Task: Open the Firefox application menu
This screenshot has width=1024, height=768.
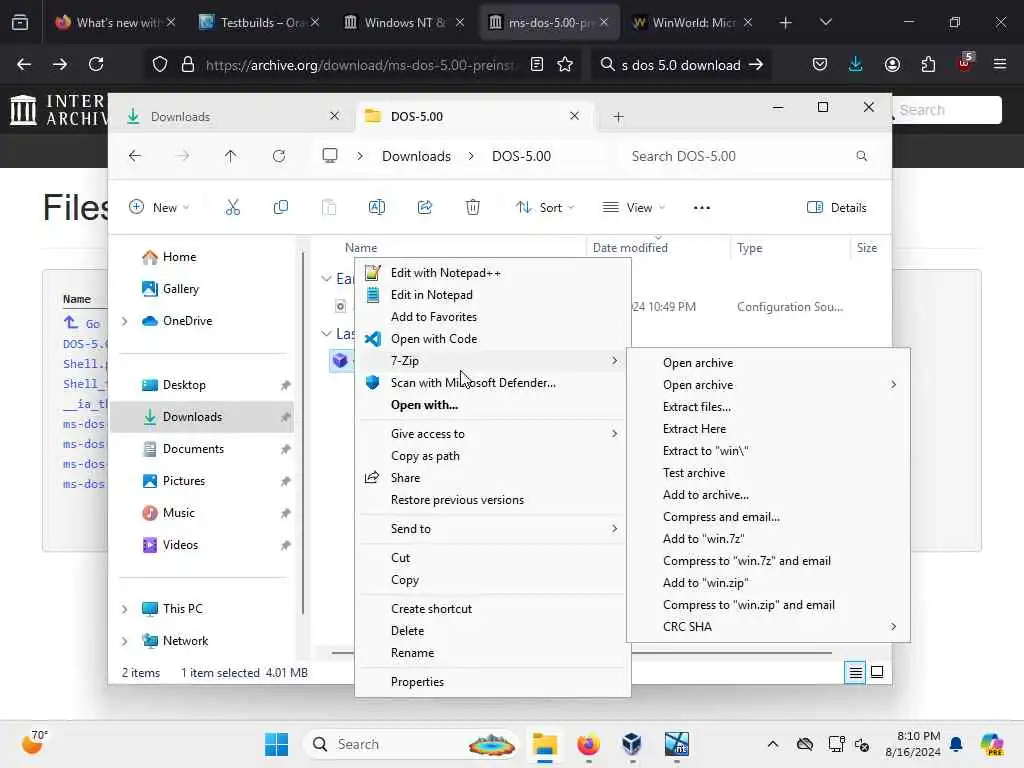Action: coord(999,64)
